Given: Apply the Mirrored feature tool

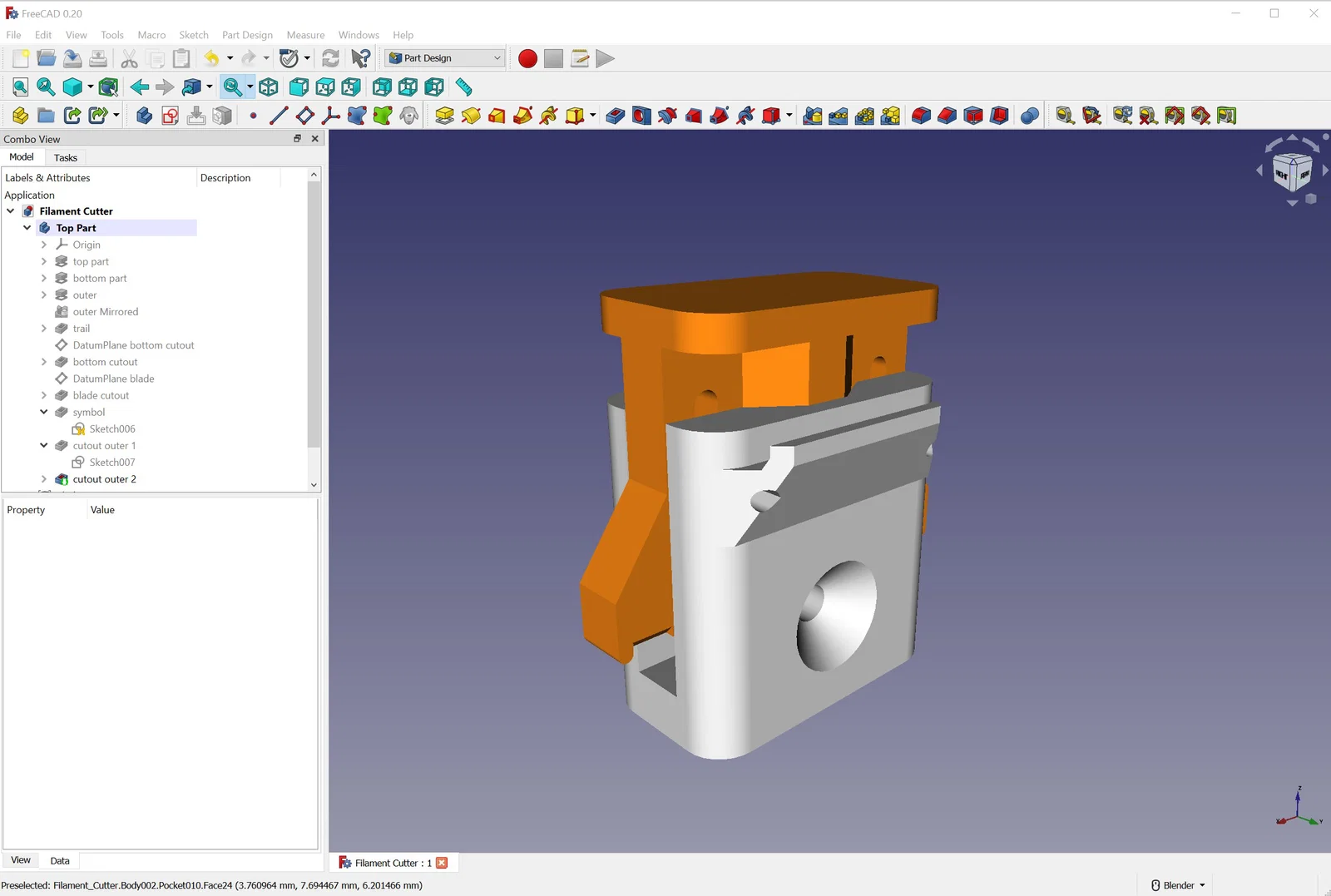Looking at the screenshot, I should click(813, 116).
